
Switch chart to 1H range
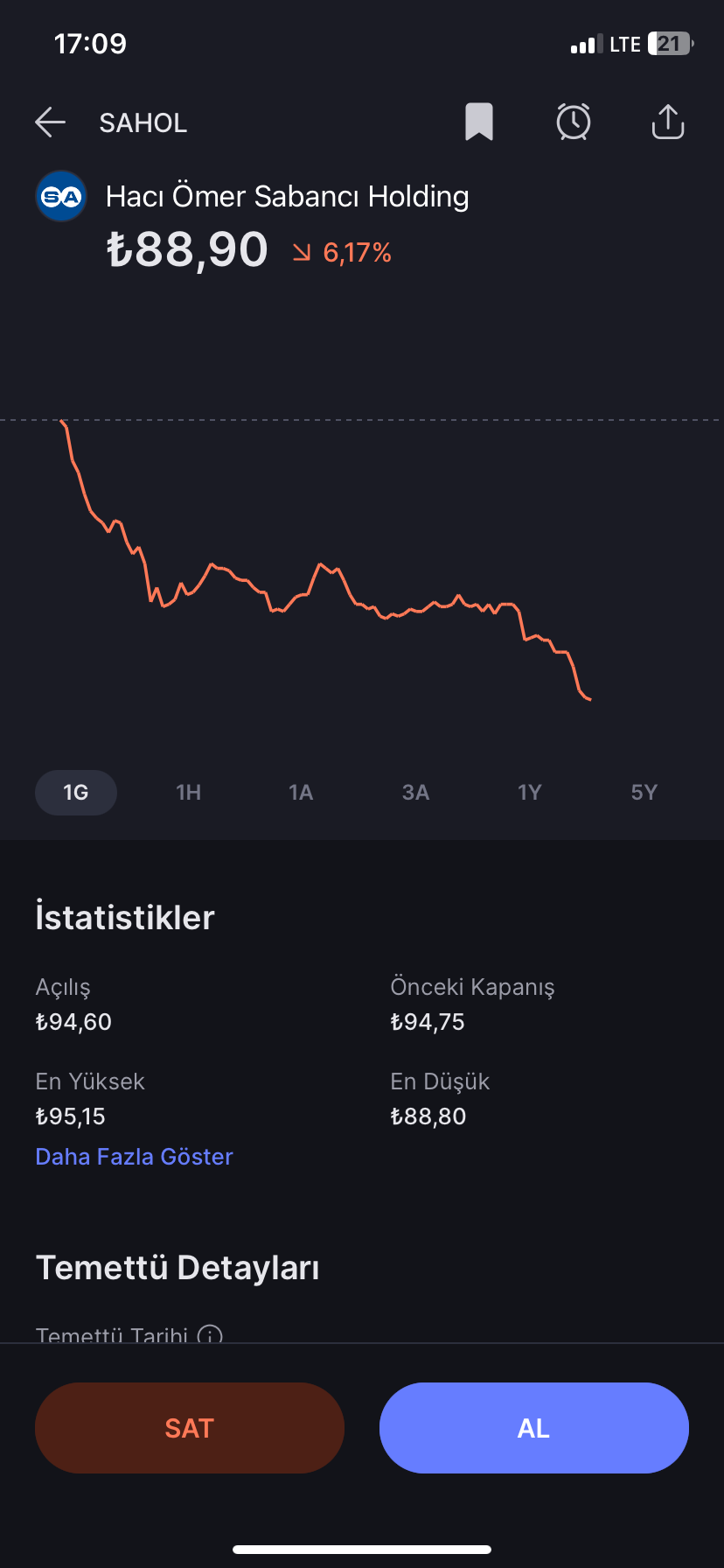tap(189, 793)
